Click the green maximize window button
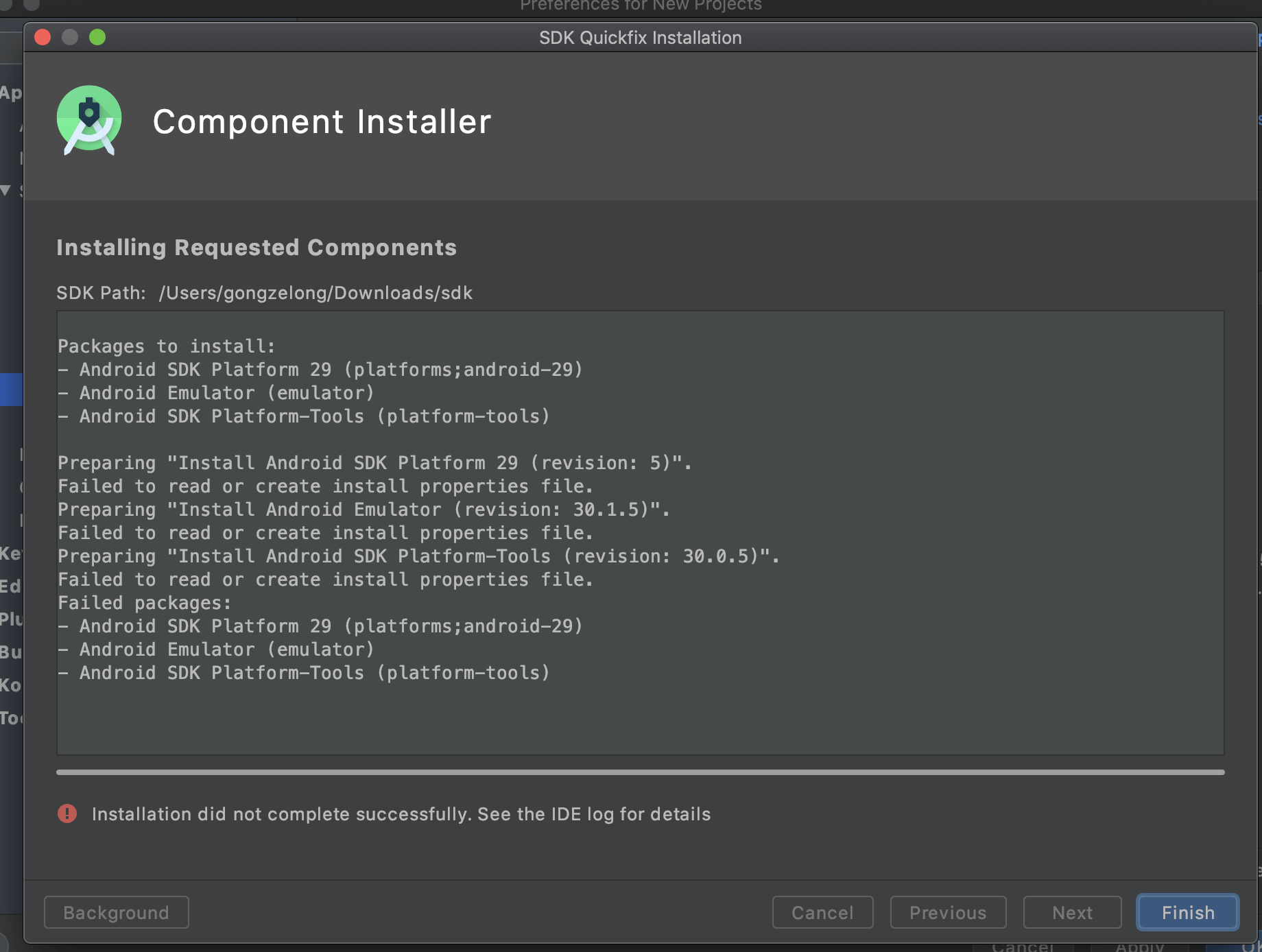Screen dimensions: 1262x952 (x=97, y=37)
